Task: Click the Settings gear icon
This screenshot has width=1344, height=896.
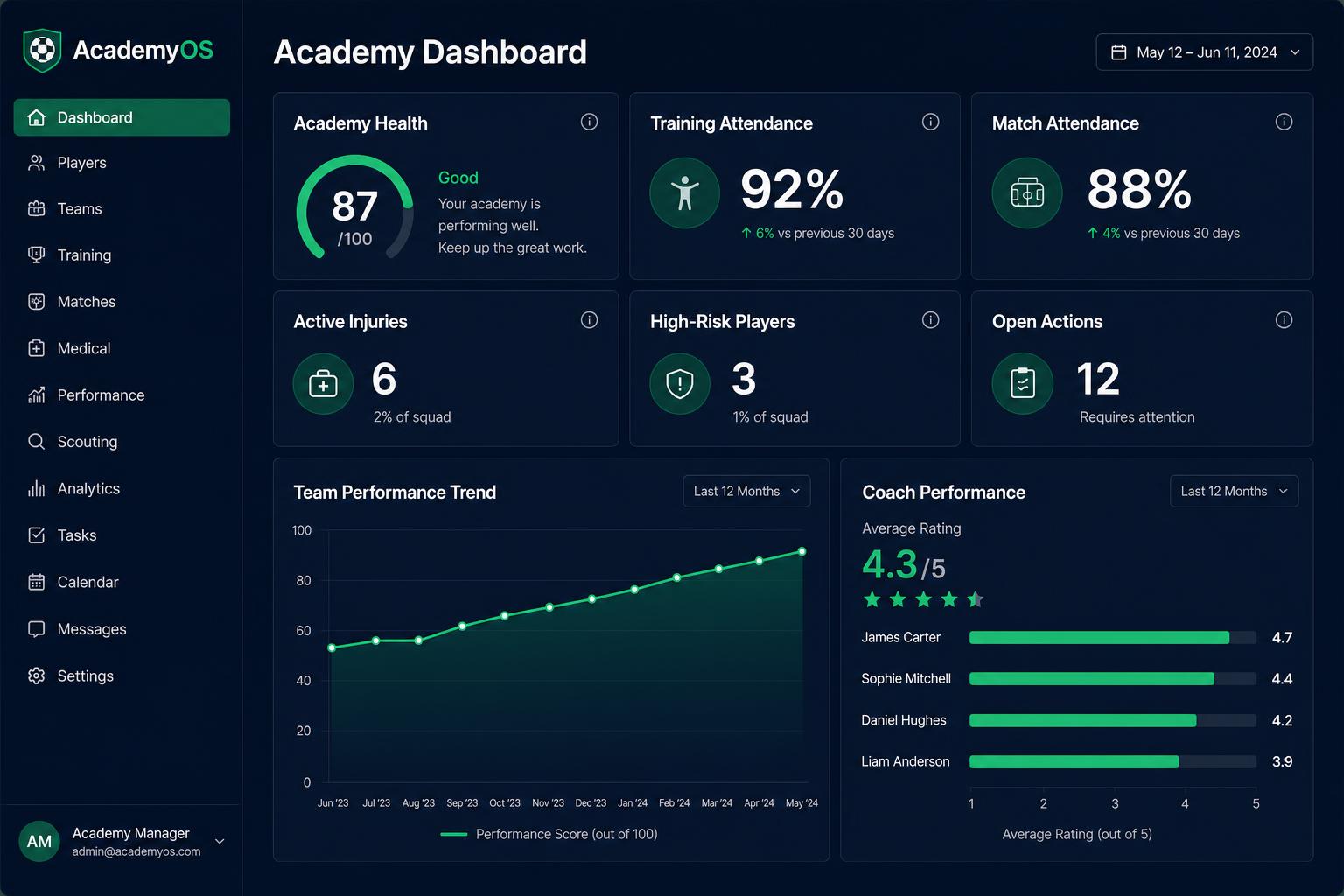Action: (x=36, y=675)
